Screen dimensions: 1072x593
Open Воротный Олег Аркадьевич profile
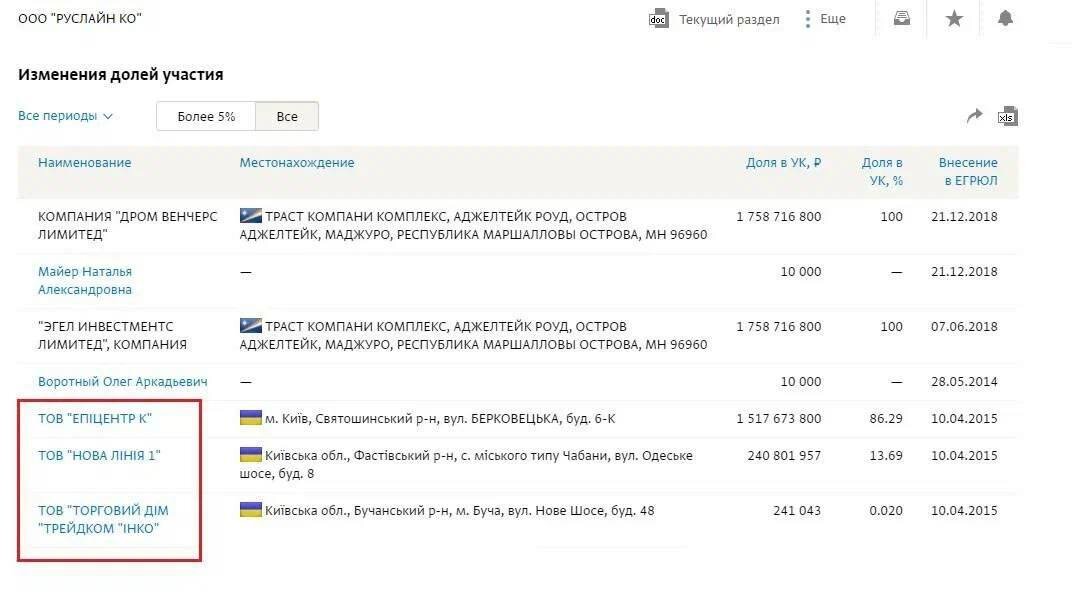tap(122, 382)
